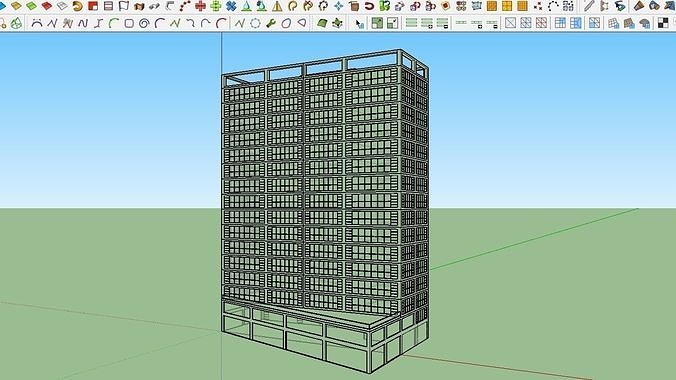Viewport: 676px width, 380px height.
Task: Click the green square expand-arrow icon
Action: pyautogui.click(x=377, y=23)
